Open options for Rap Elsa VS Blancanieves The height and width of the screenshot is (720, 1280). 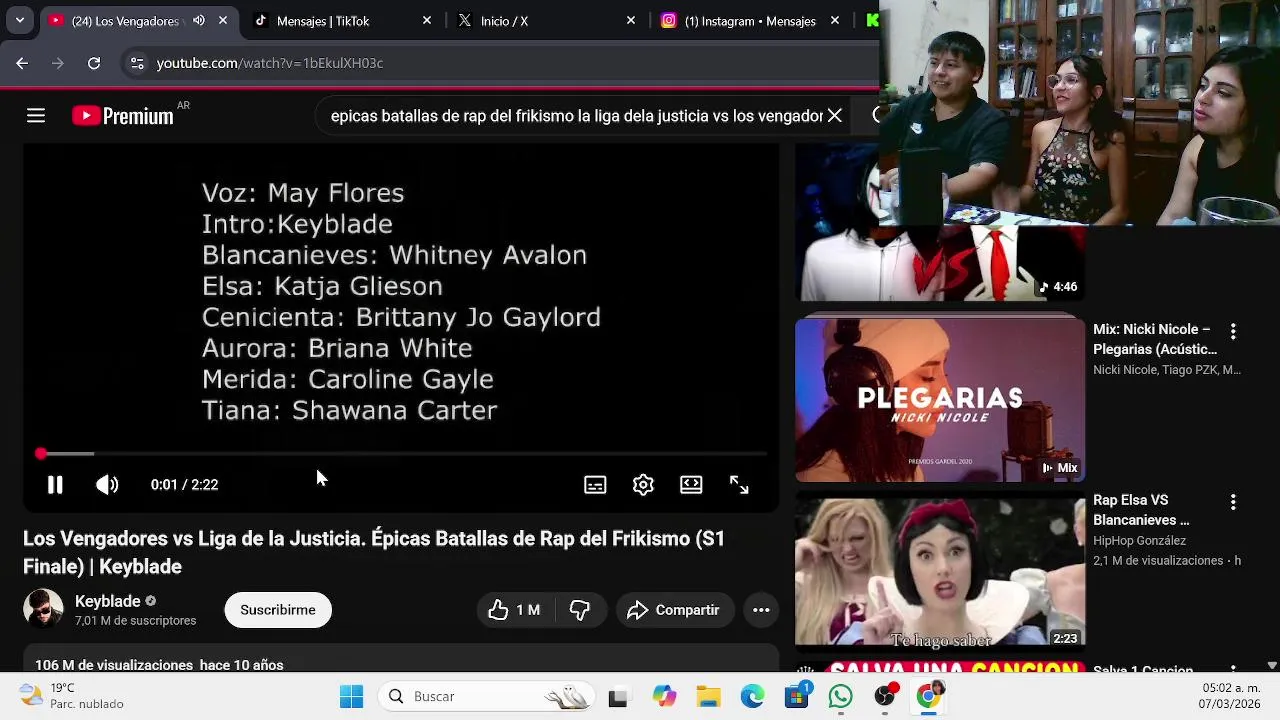coord(1233,502)
